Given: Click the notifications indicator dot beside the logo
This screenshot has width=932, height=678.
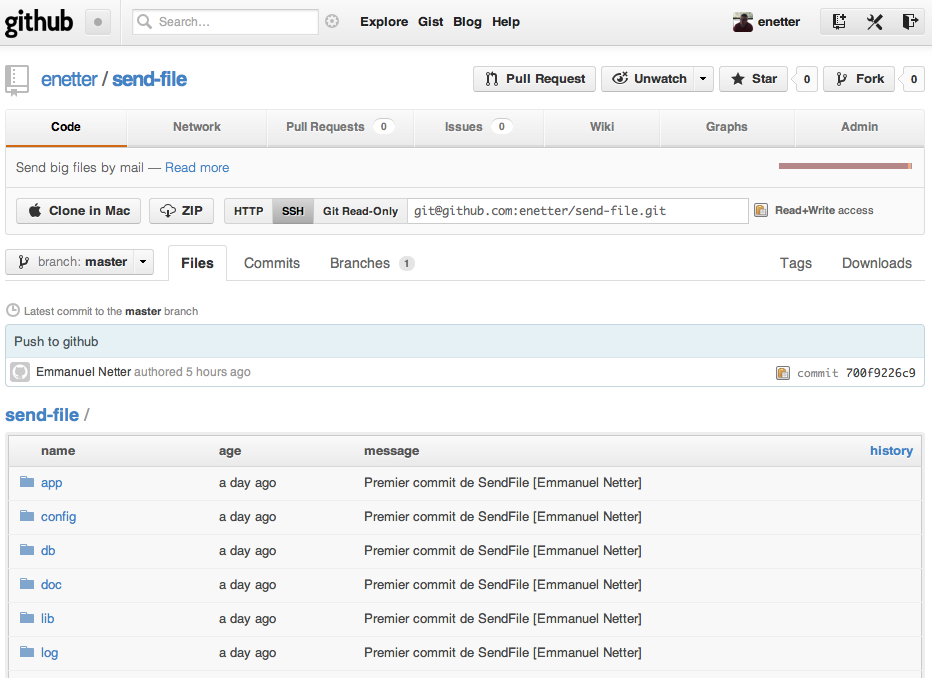Looking at the screenshot, I should click(98, 23).
